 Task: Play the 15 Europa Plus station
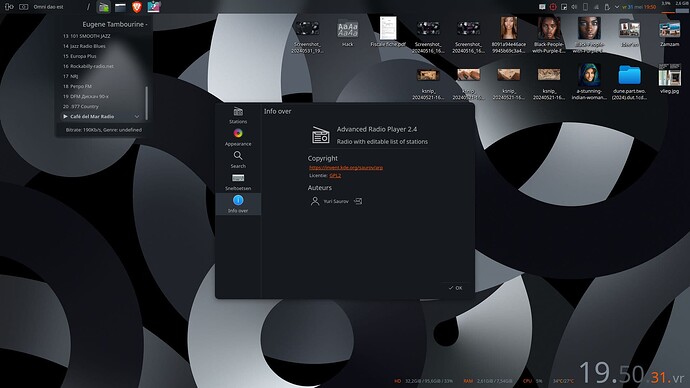pyautogui.click(x=102, y=56)
